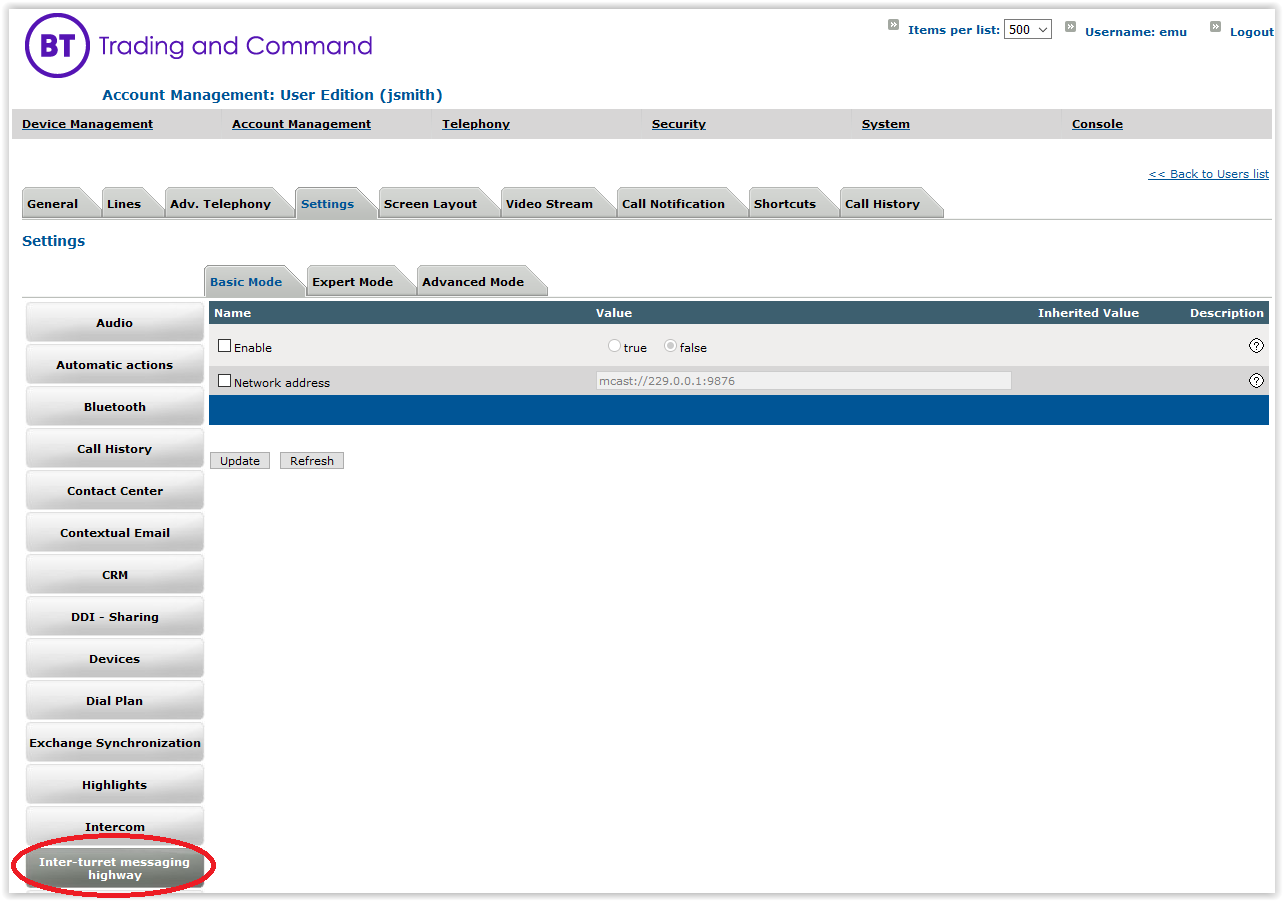Click the Update button
1283x901 pixels.
coord(240,461)
